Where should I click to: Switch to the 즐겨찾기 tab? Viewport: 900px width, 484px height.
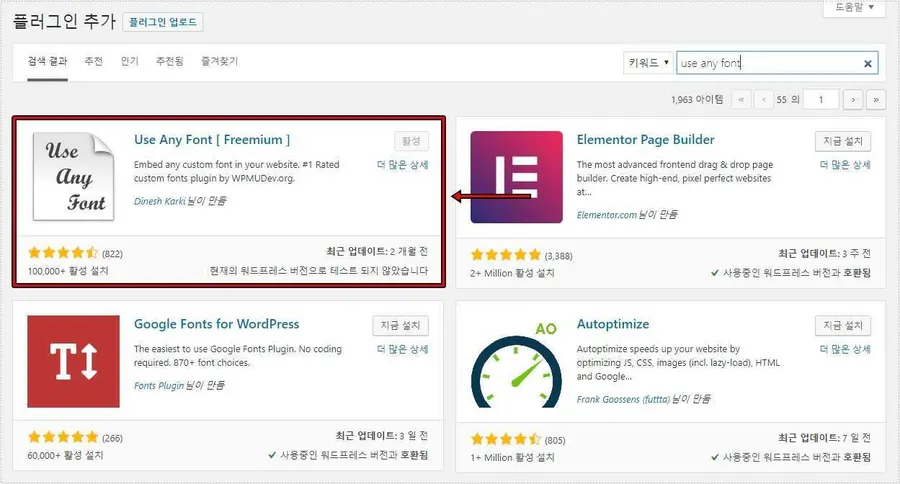coord(219,61)
